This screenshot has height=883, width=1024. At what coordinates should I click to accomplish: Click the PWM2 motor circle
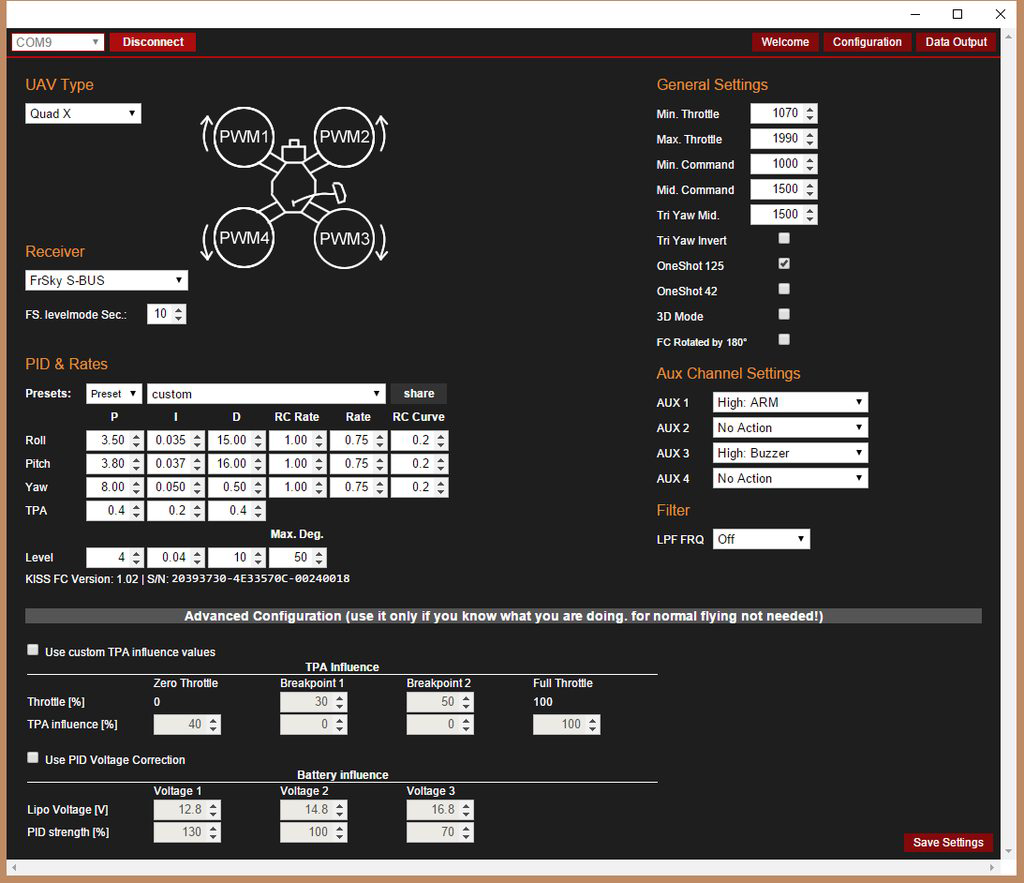(344, 137)
